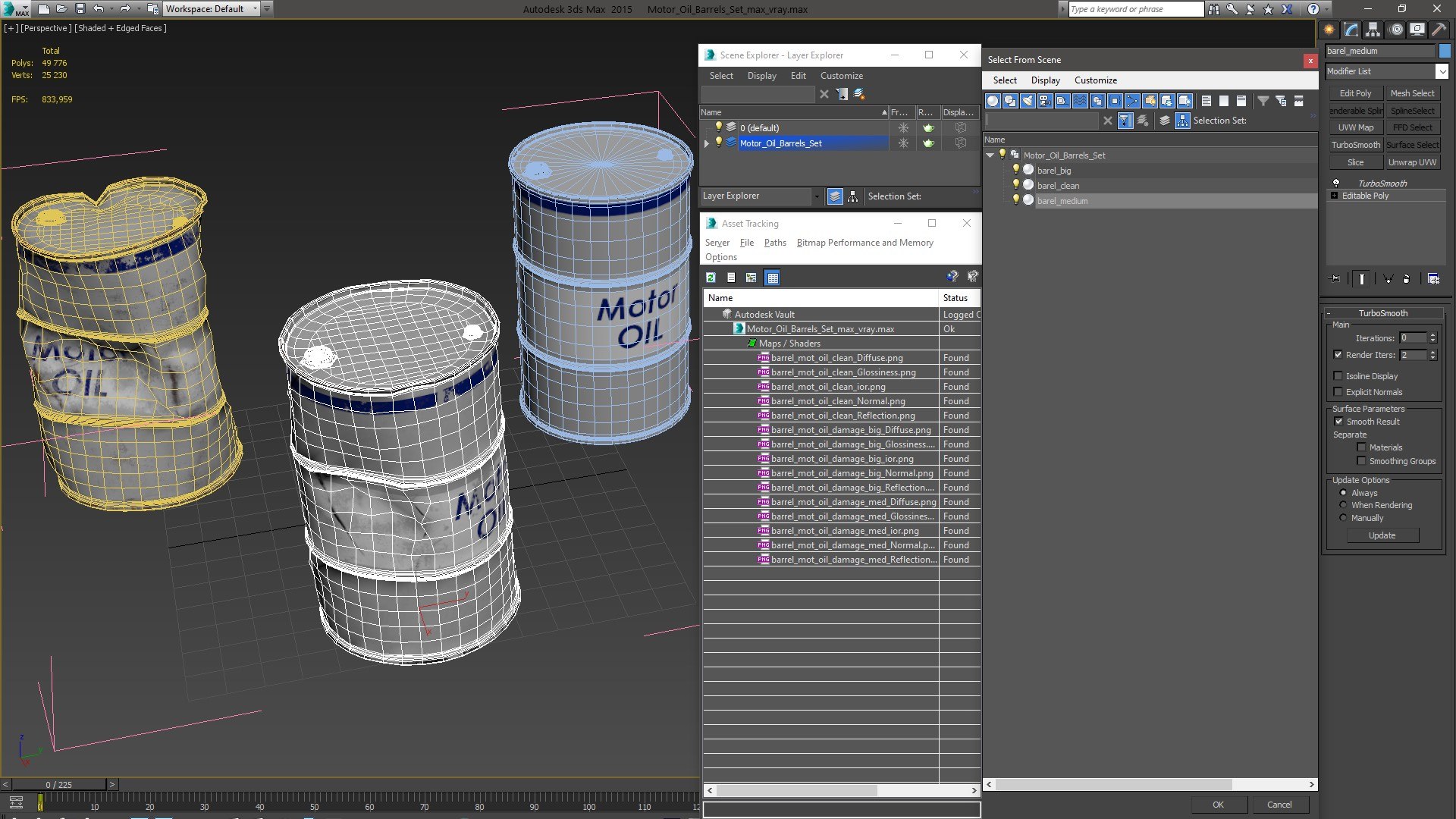
Task: Open the Layer Explorer dropdown
Action: (817, 196)
